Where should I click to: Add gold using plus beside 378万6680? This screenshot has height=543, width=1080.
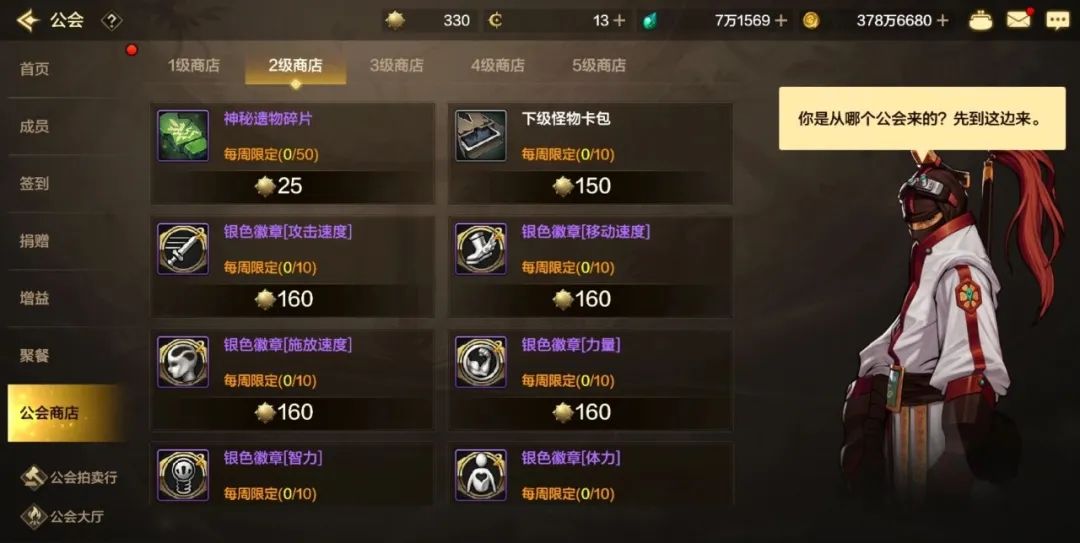[x=942, y=21]
